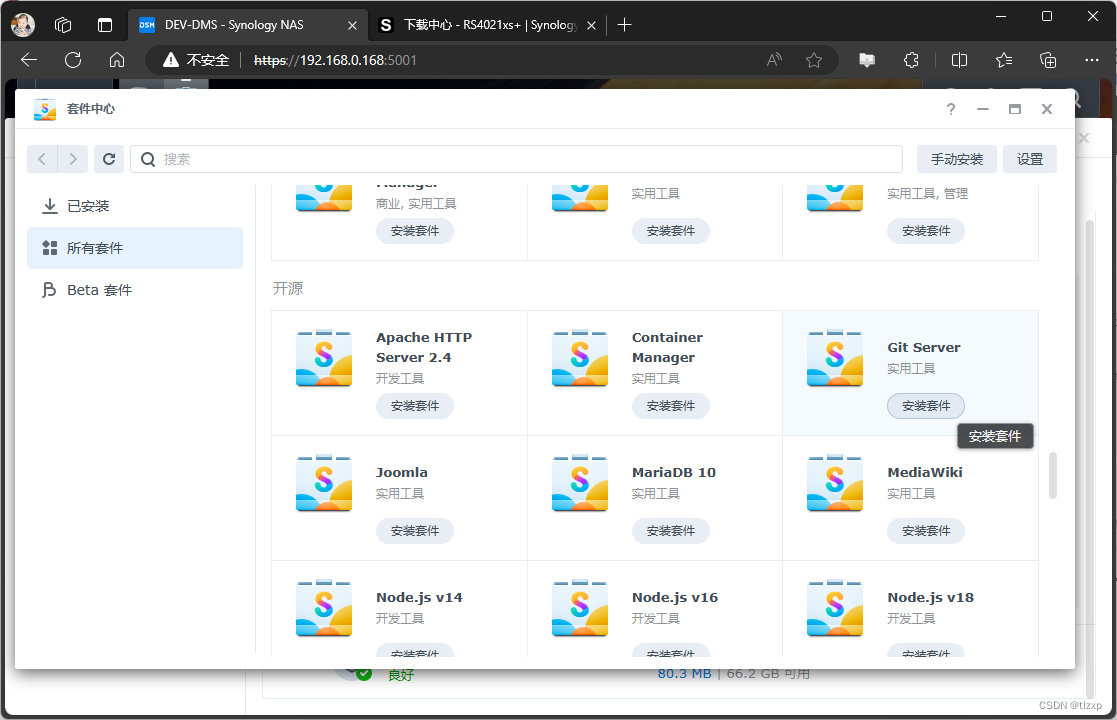The width and height of the screenshot is (1117, 720).
Task: Open browser collections icon
Action: [x=1048, y=61]
